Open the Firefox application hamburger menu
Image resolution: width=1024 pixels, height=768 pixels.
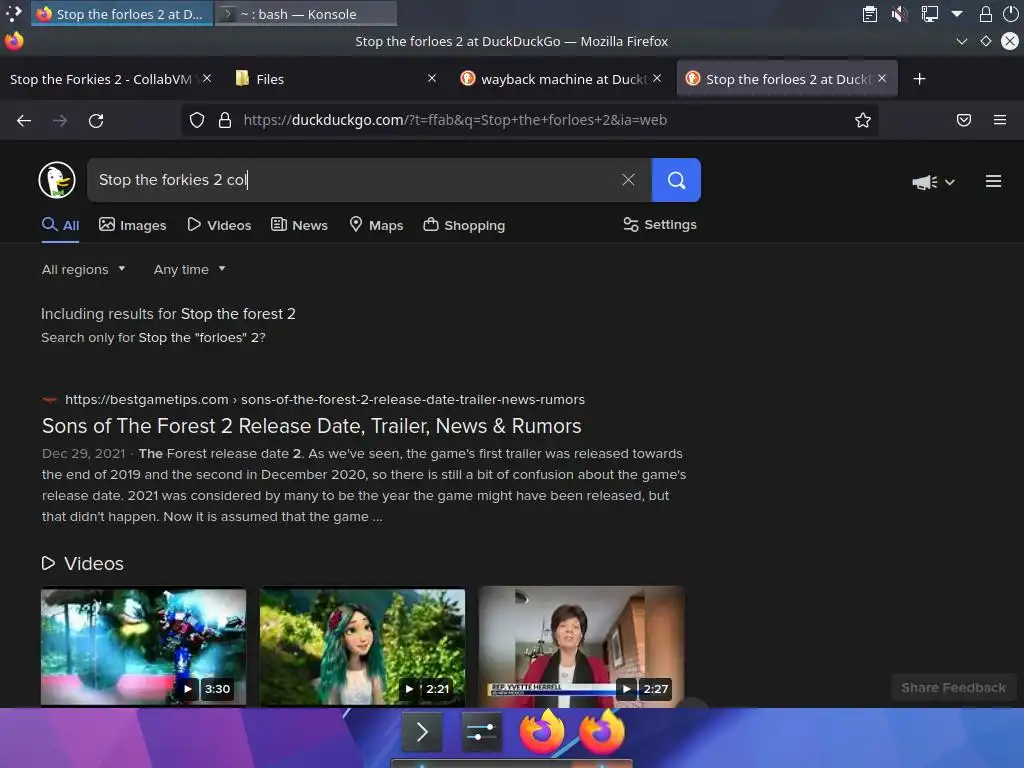coord(1000,120)
